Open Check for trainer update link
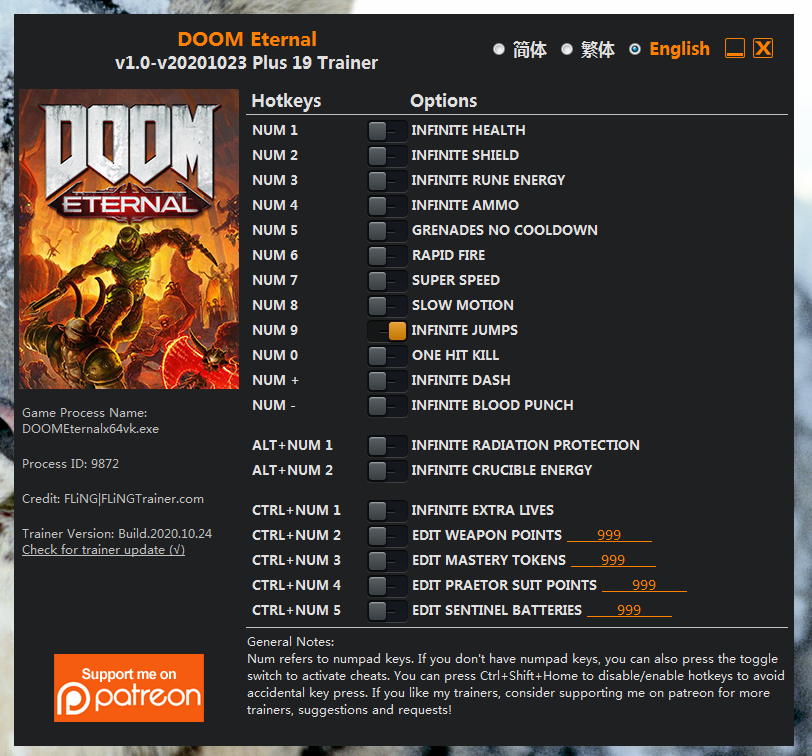This screenshot has height=756, width=812. pyautogui.click(x=104, y=550)
